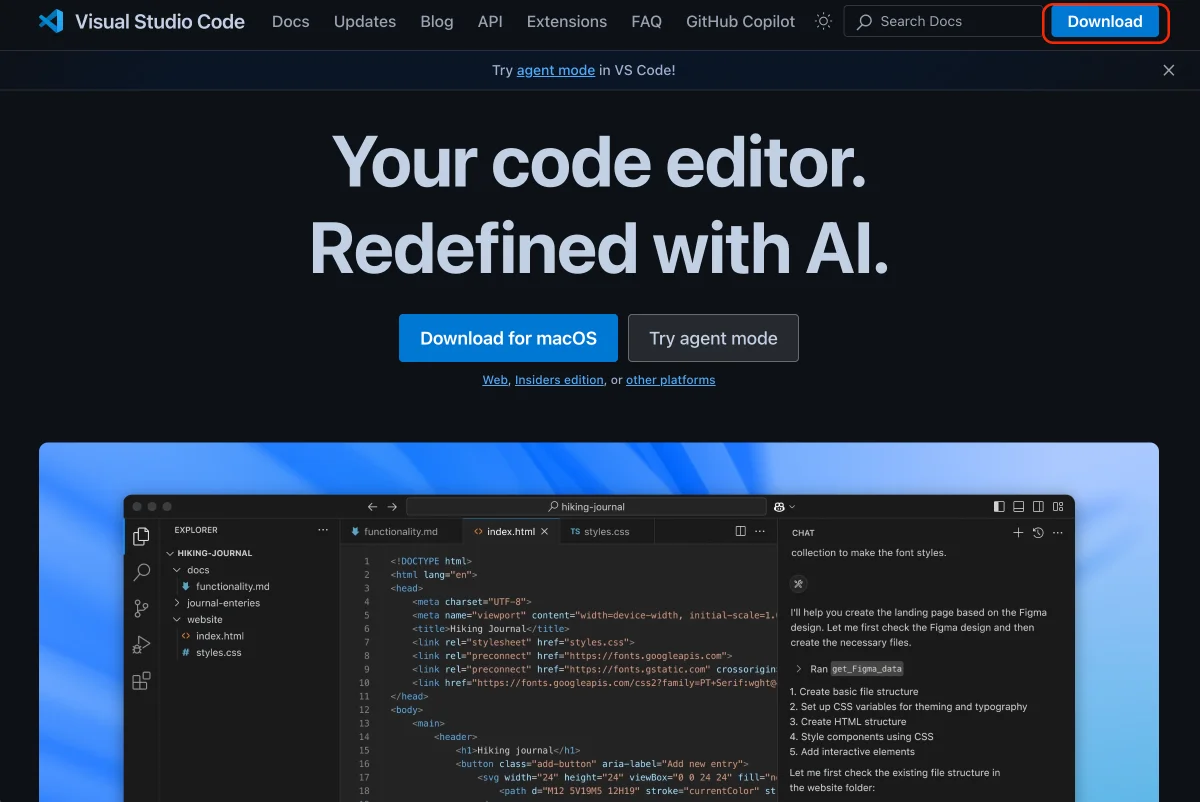Image resolution: width=1200 pixels, height=802 pixels.
Task: Open the Source Control icon in activity bar
Action: pos(141,608)
